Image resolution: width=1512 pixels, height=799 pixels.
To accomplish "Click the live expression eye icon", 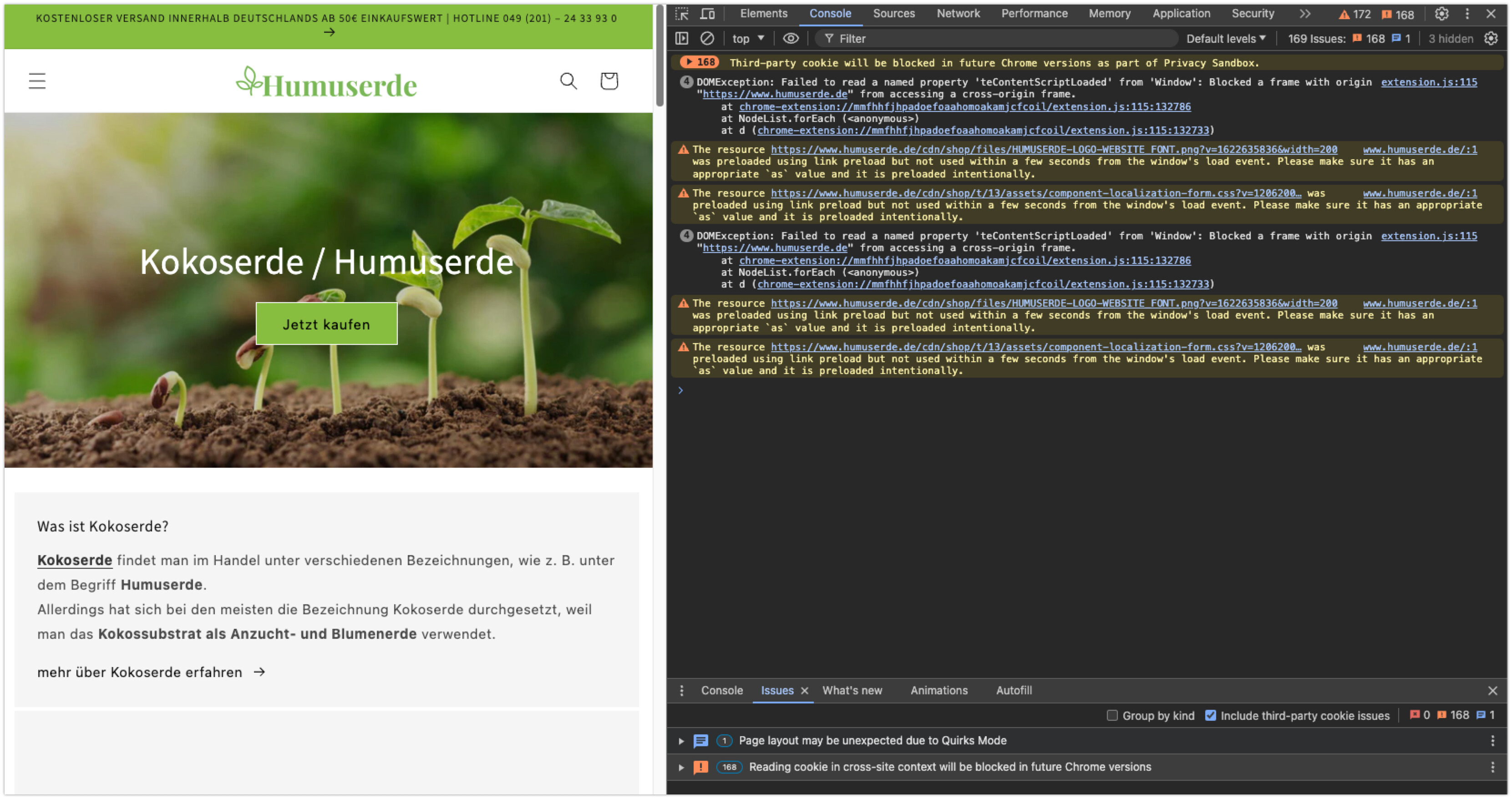I will 791,39.
